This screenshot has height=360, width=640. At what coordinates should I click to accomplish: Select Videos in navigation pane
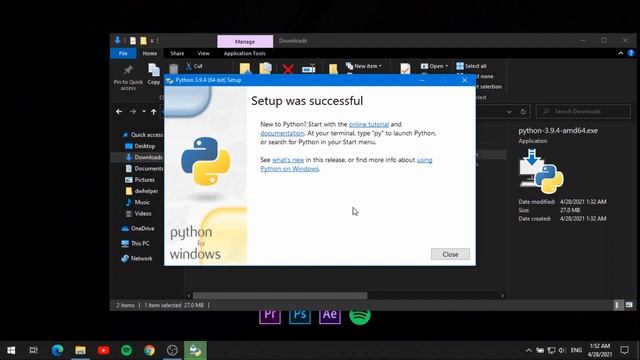tap(138, 213)
